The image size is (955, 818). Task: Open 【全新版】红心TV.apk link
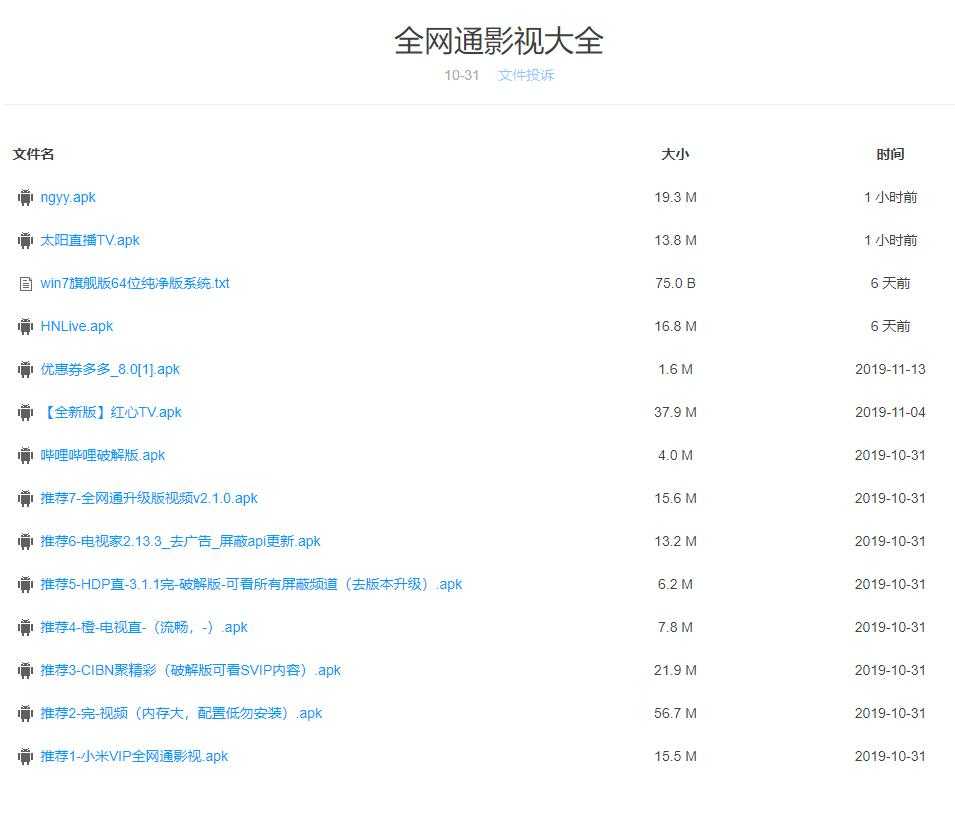111,412
